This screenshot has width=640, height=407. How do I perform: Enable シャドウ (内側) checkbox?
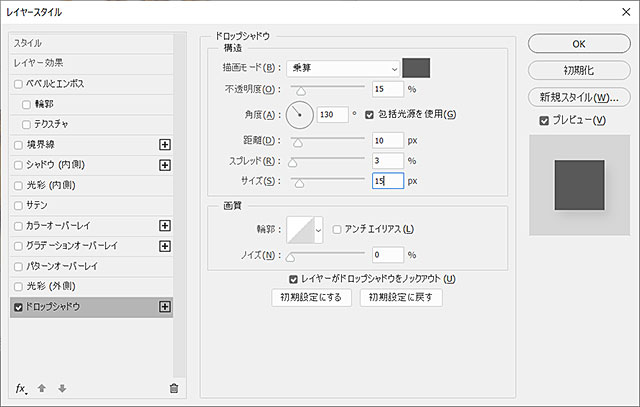click(18, 165)
